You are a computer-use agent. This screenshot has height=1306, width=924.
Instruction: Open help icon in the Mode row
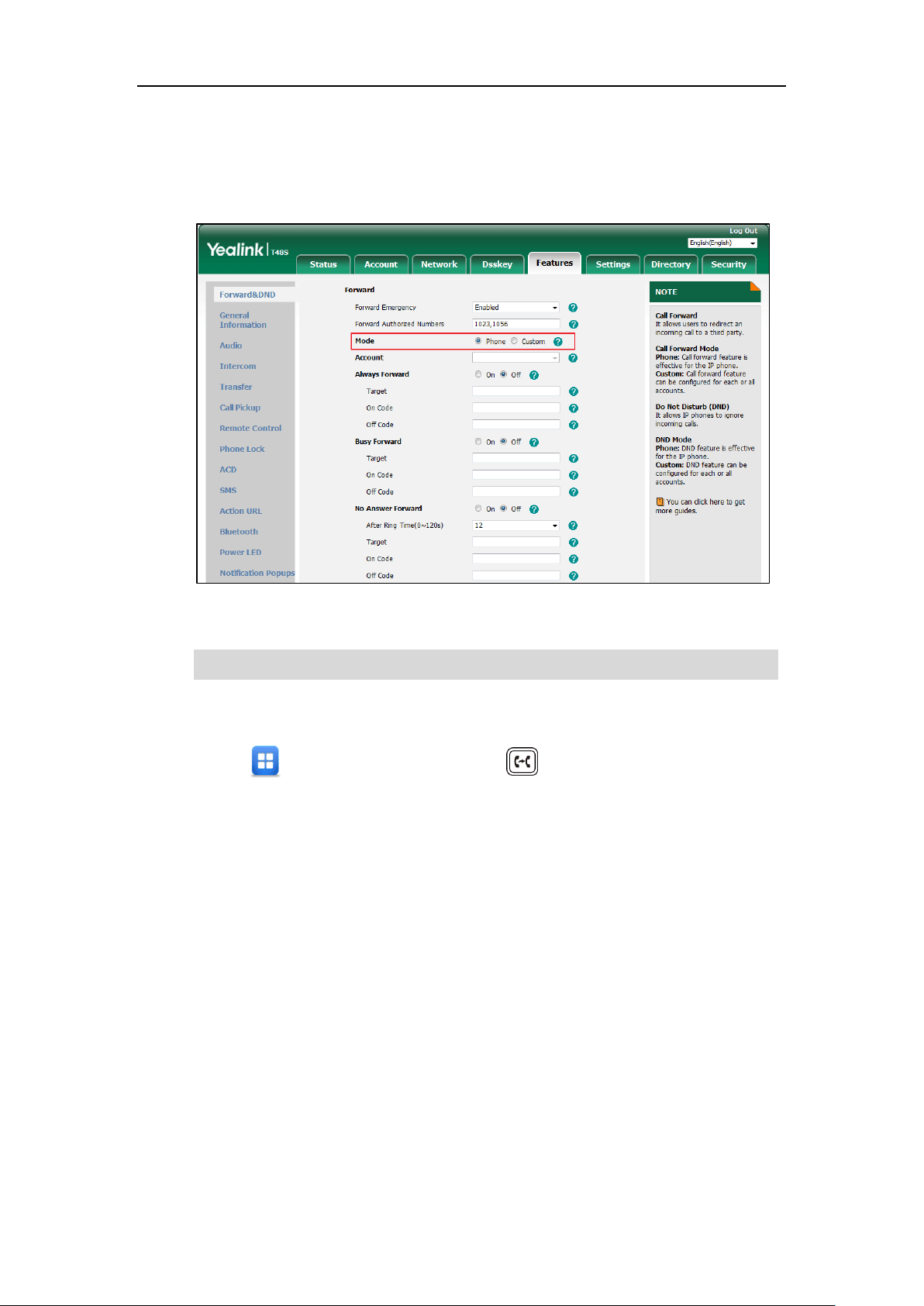557,342
